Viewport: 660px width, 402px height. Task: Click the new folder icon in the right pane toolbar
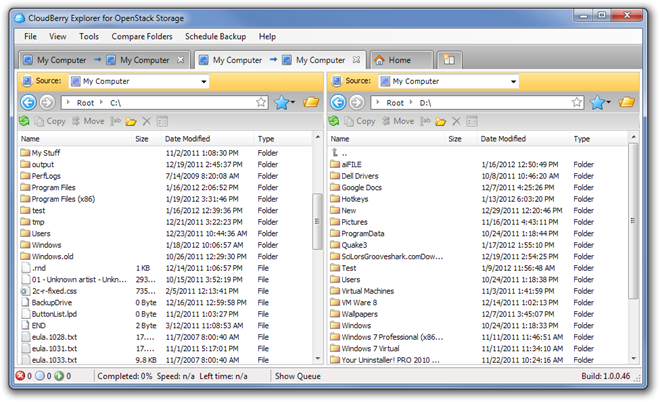pos(441,122)
